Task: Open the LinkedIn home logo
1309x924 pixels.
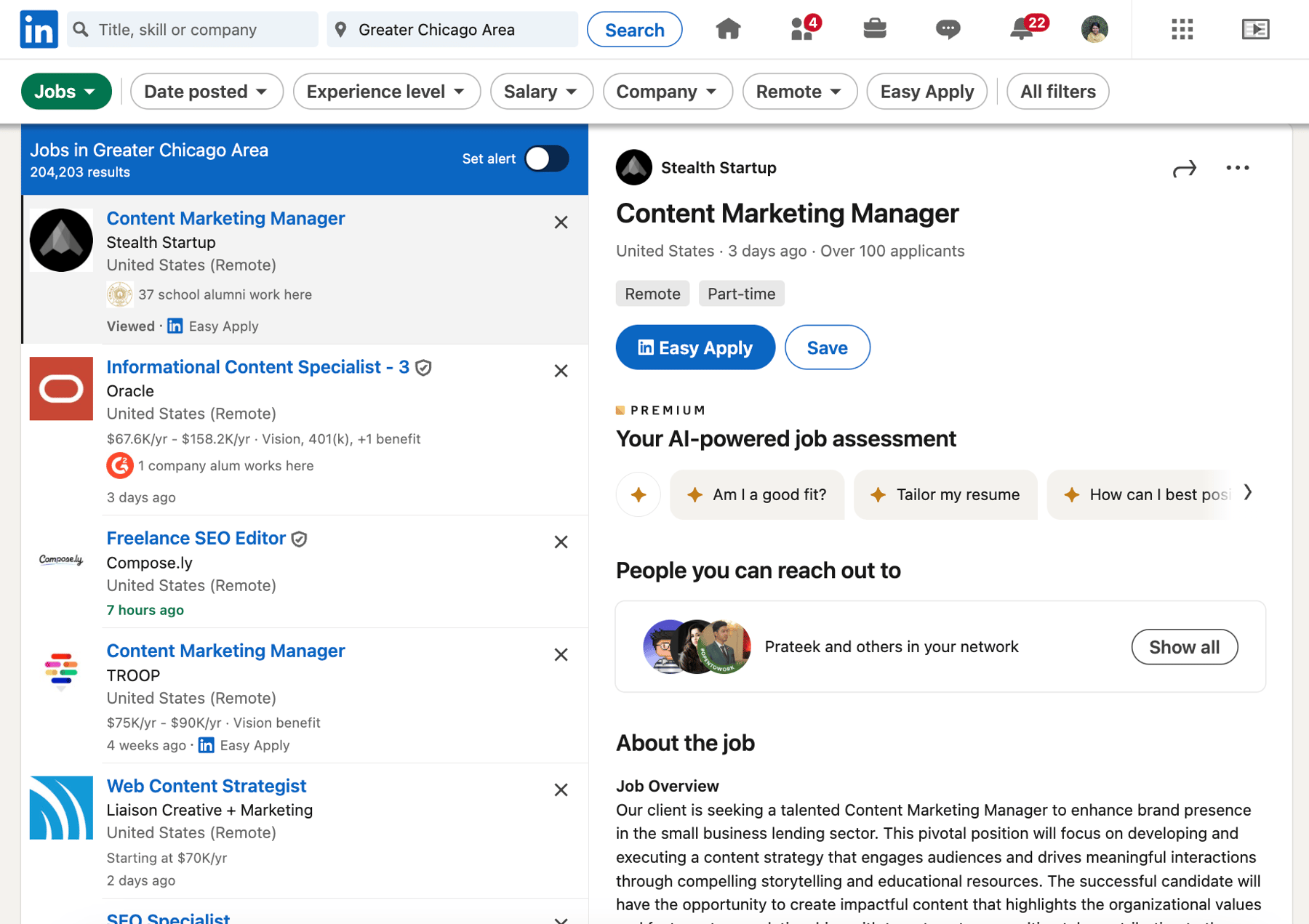Action: (x=39, y=29)
